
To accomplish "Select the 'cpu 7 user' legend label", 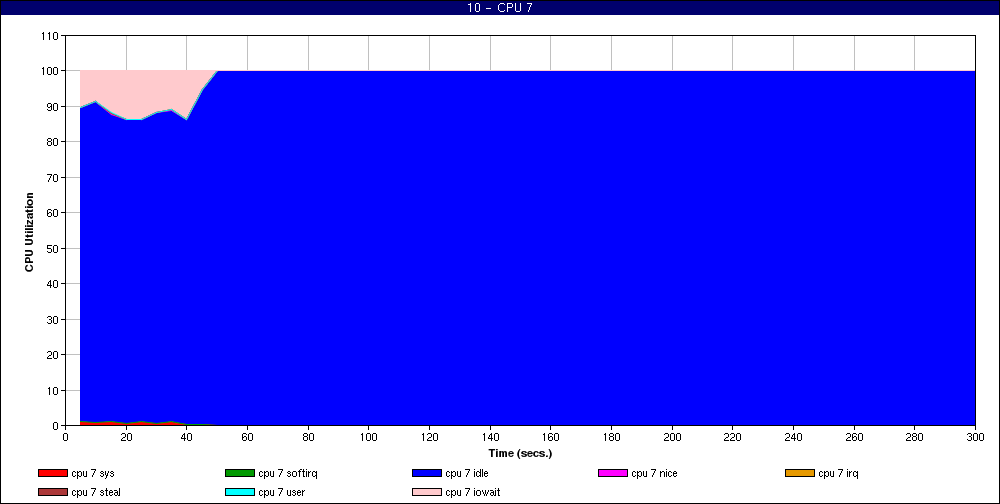I will point(281,493).
